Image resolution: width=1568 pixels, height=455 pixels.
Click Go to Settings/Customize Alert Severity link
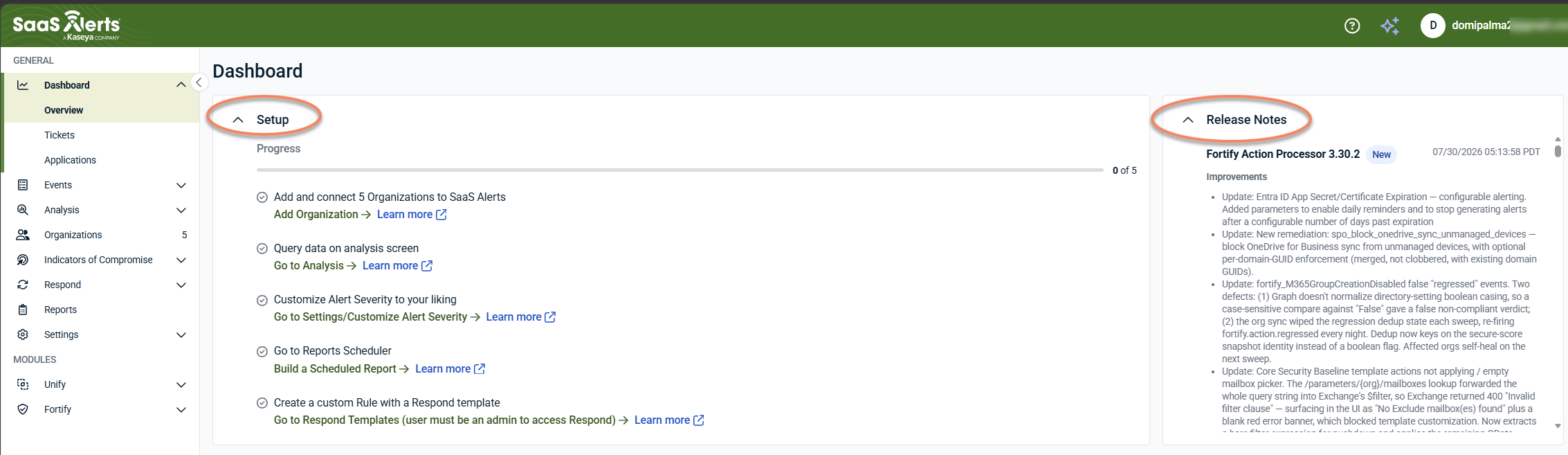tap(377, 317)
